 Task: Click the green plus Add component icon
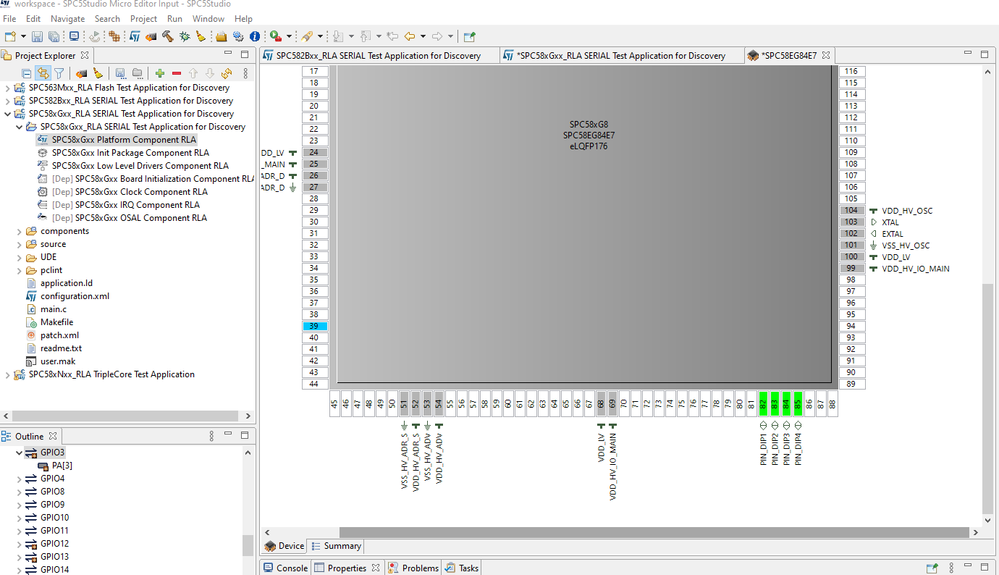160,73
